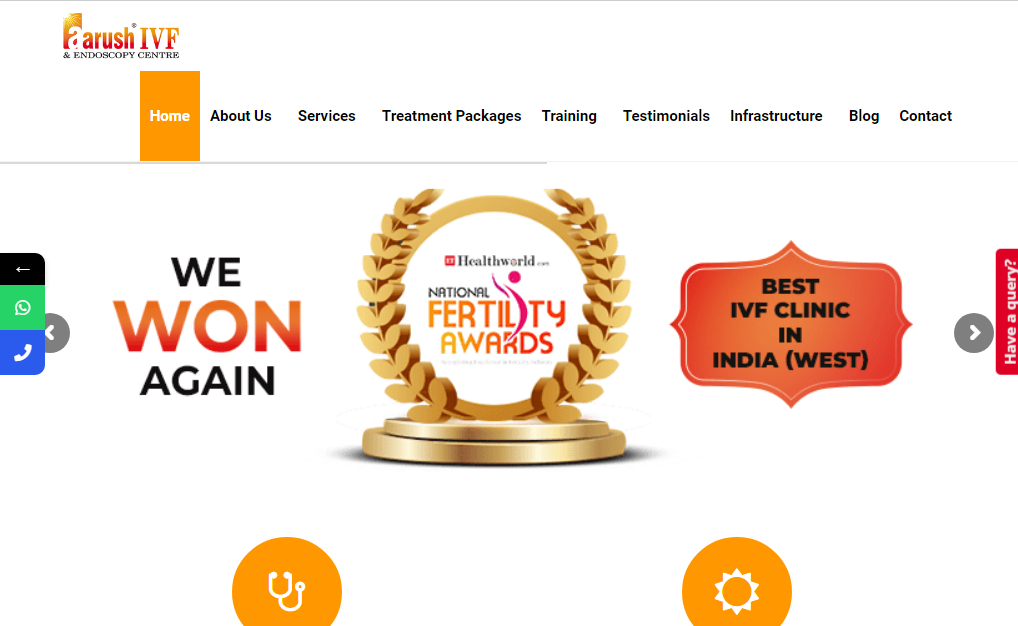This screenshot has height=626, width=1018.
Task: Collapse side widget with back arrow
Action: (x=23, y=269)
